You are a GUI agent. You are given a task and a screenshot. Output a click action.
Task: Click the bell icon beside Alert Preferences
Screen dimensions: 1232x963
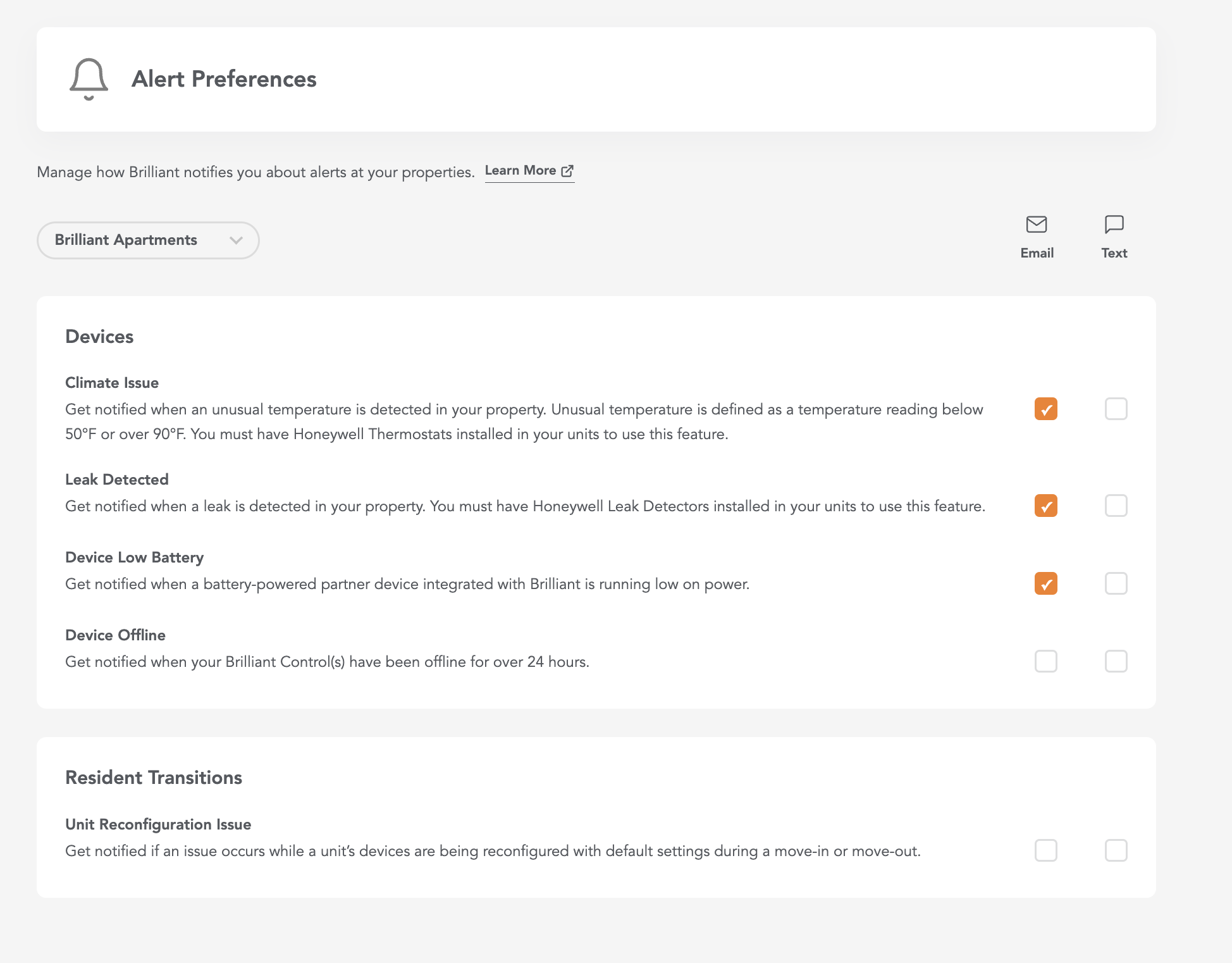pyautogui.click(x=89, y=79)
